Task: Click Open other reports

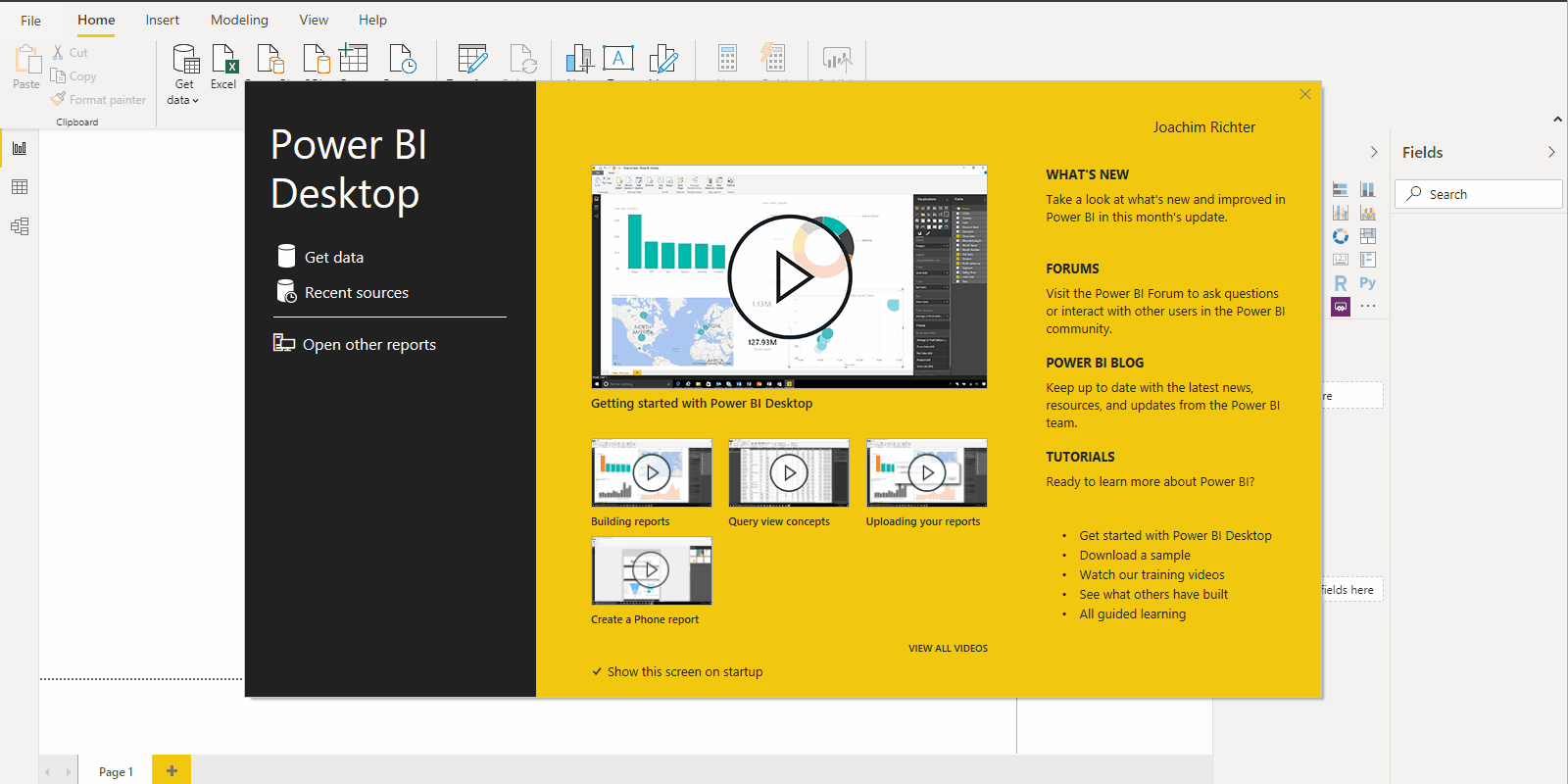Action: coord(355,344)
